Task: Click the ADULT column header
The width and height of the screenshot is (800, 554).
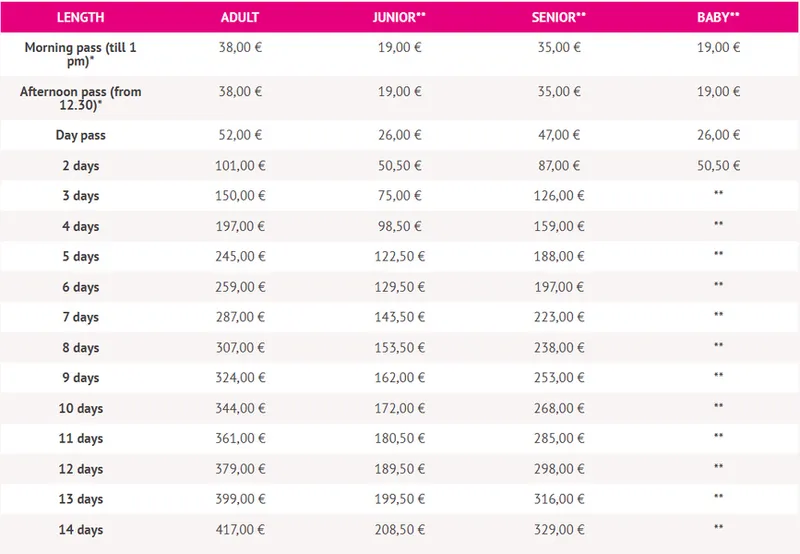Action: coord(239,17)
